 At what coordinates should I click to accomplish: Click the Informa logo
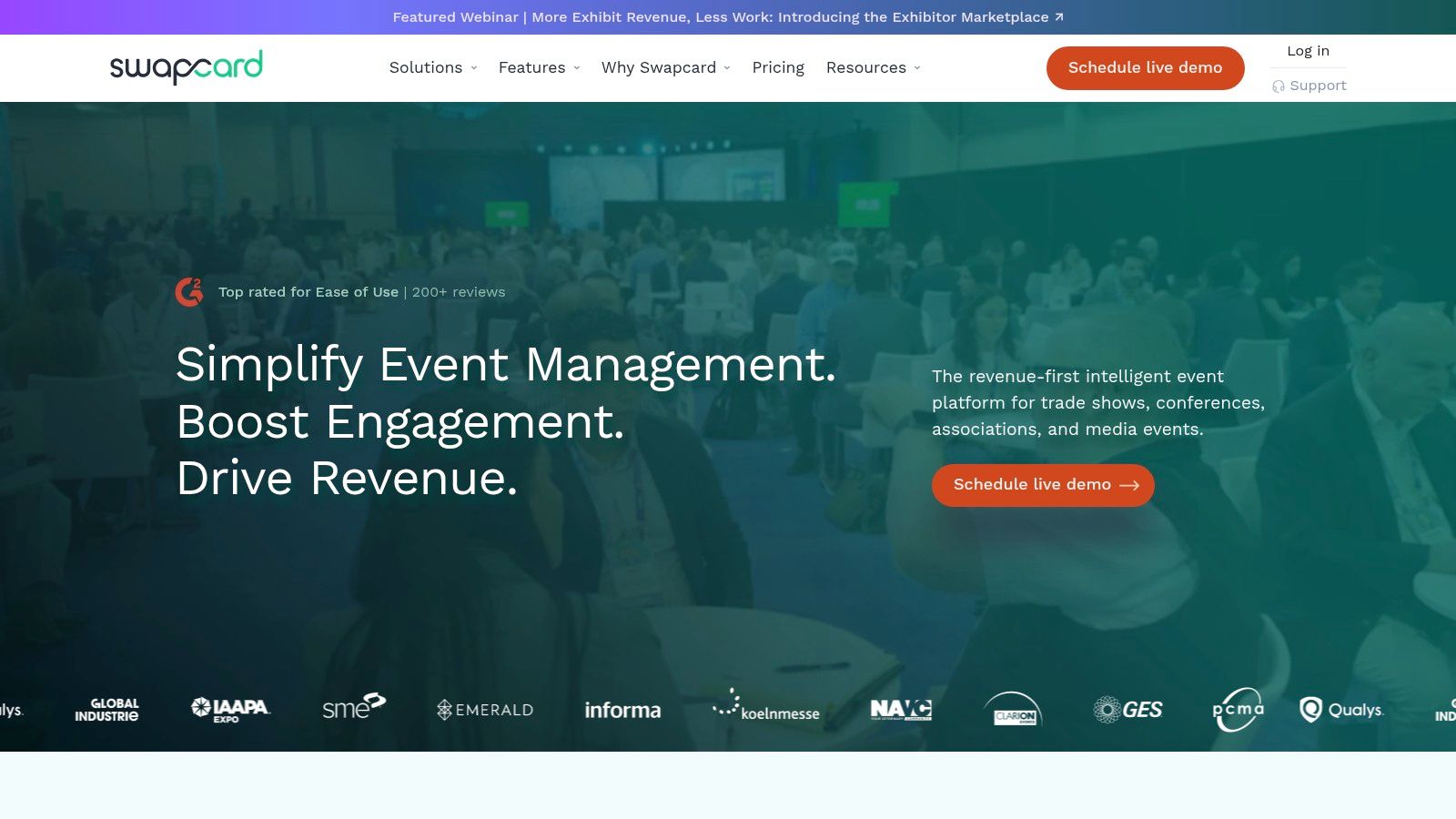[622, 710]
